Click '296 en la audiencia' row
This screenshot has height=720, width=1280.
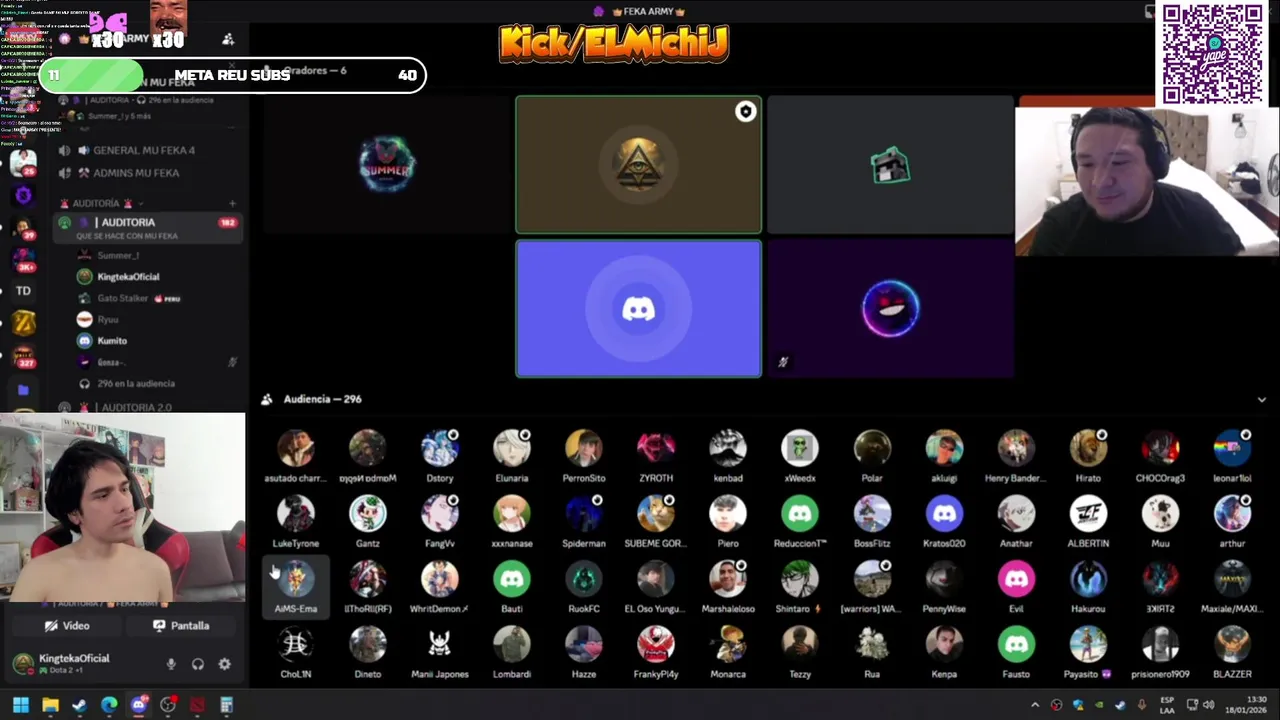tap(136, 384)
